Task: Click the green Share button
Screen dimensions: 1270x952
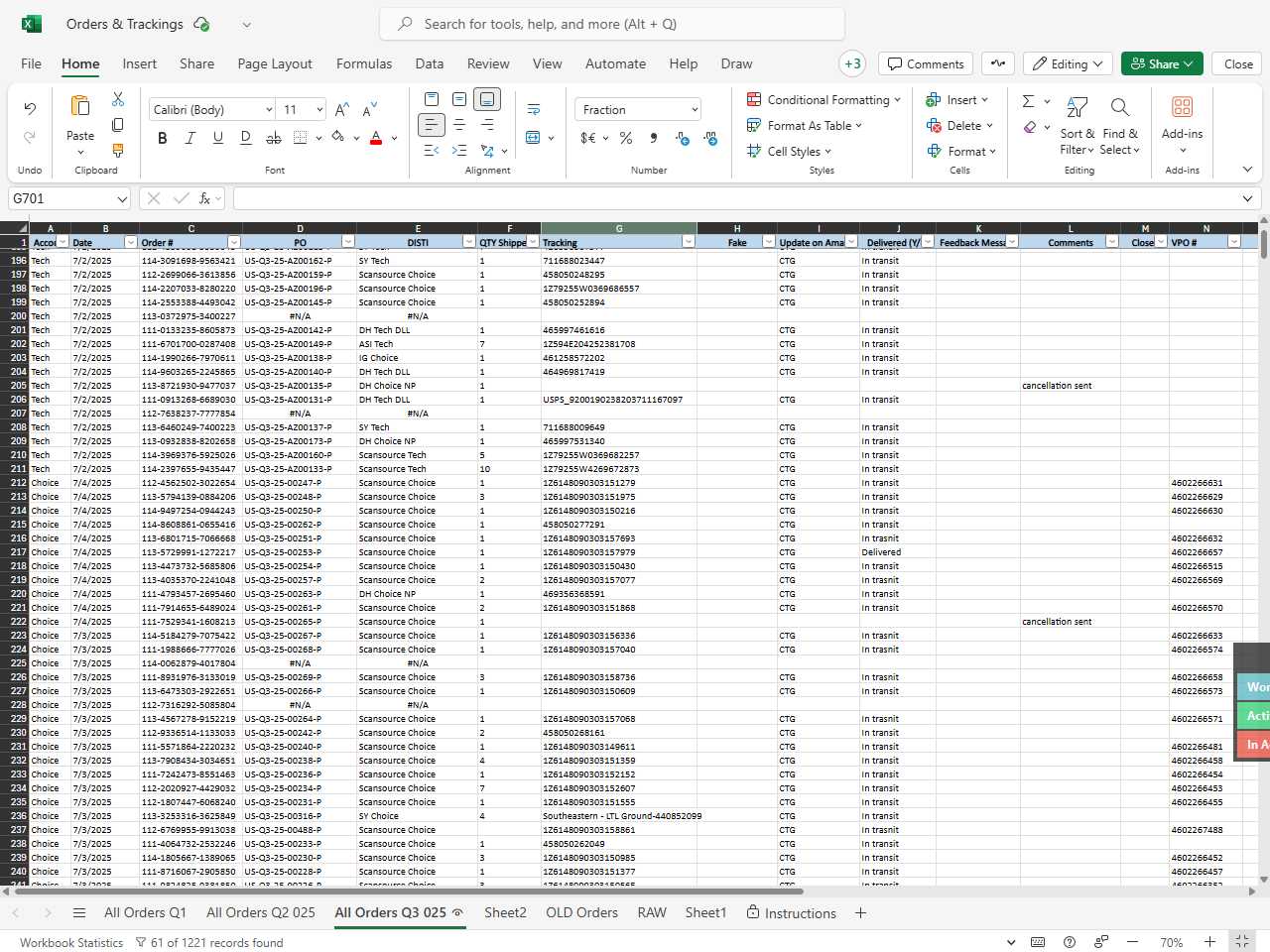Action: [x=1162, y=63]
